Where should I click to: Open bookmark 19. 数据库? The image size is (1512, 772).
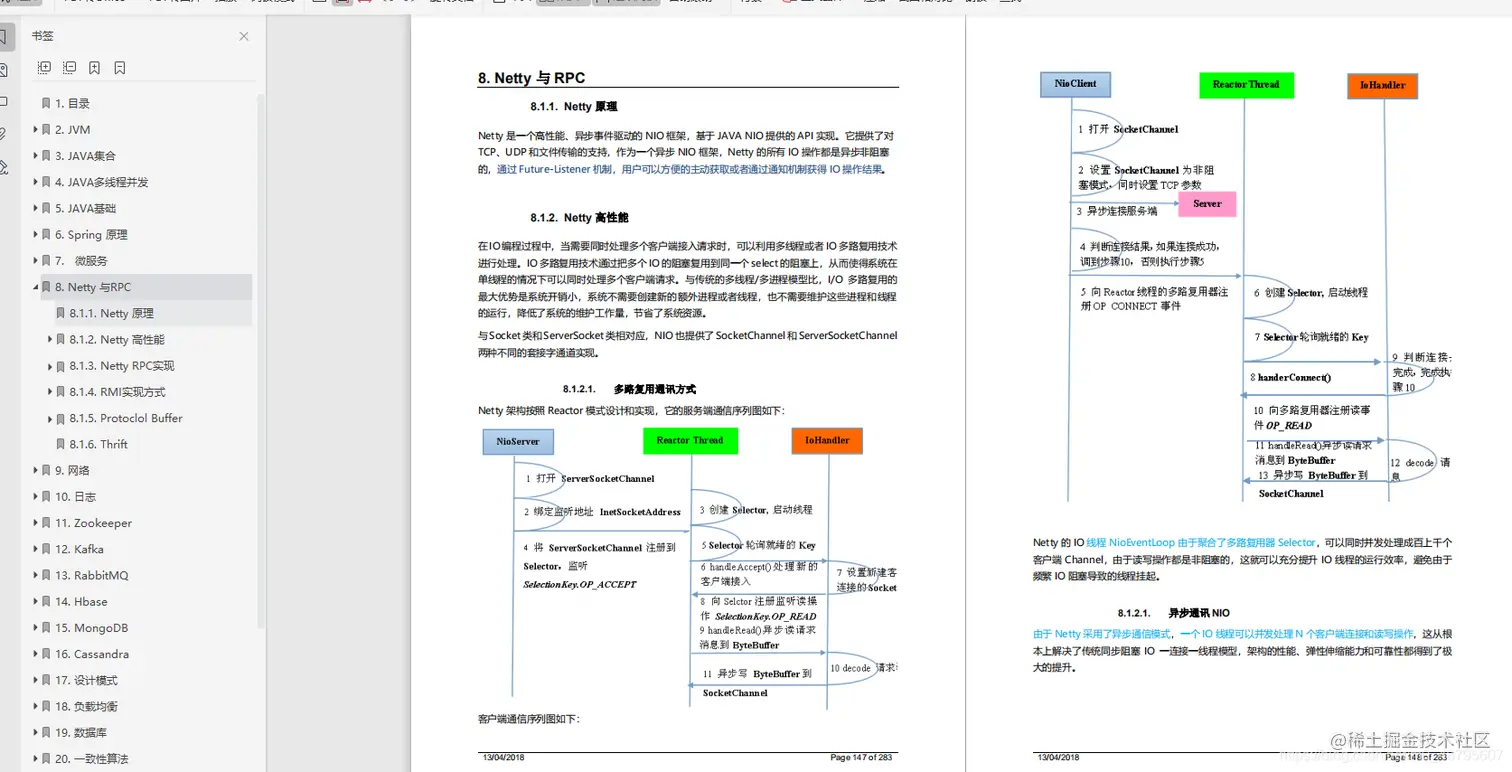point(80,732)
